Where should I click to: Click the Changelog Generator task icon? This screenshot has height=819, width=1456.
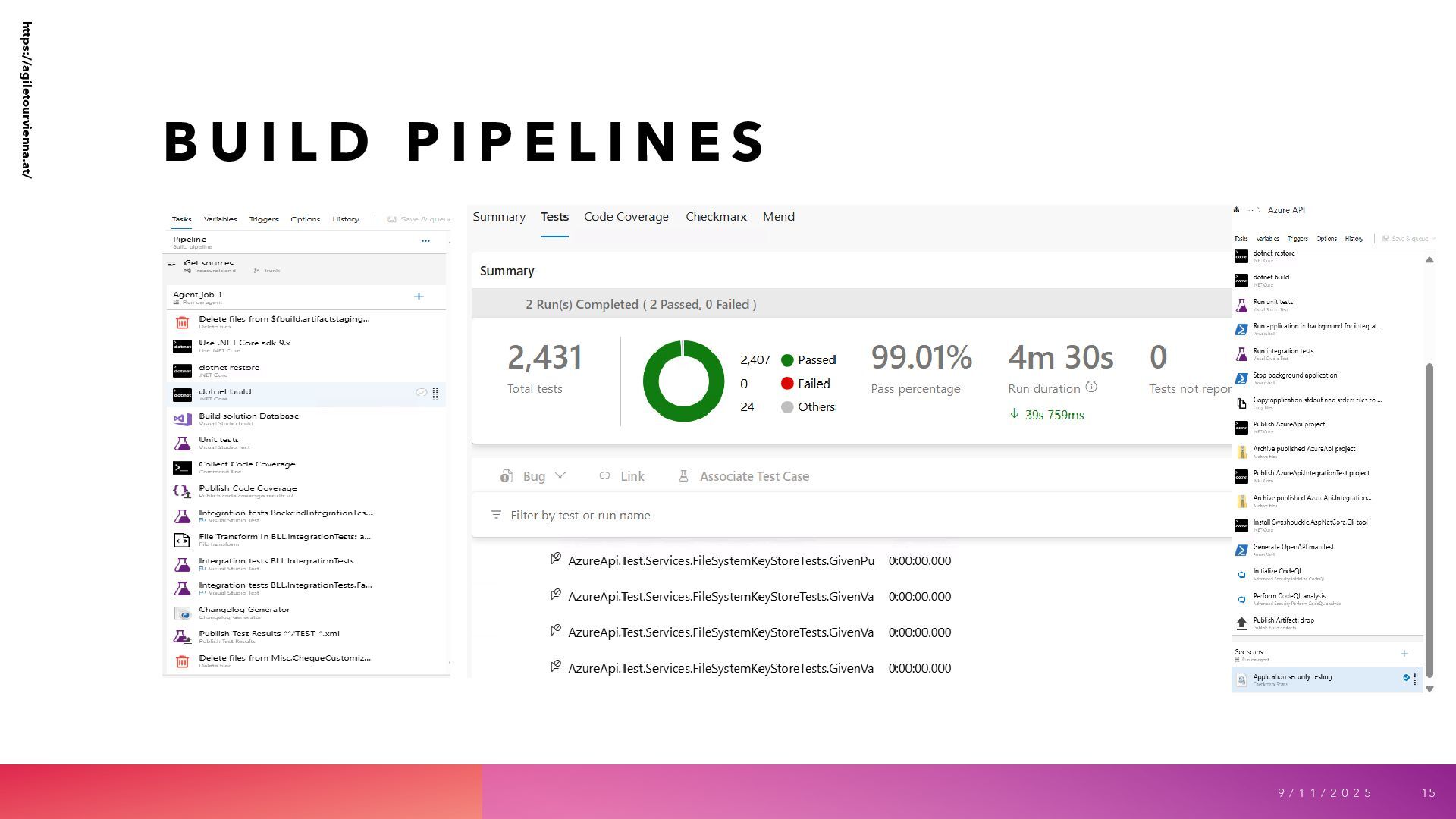pyautogui.click(x=182, y=613)
